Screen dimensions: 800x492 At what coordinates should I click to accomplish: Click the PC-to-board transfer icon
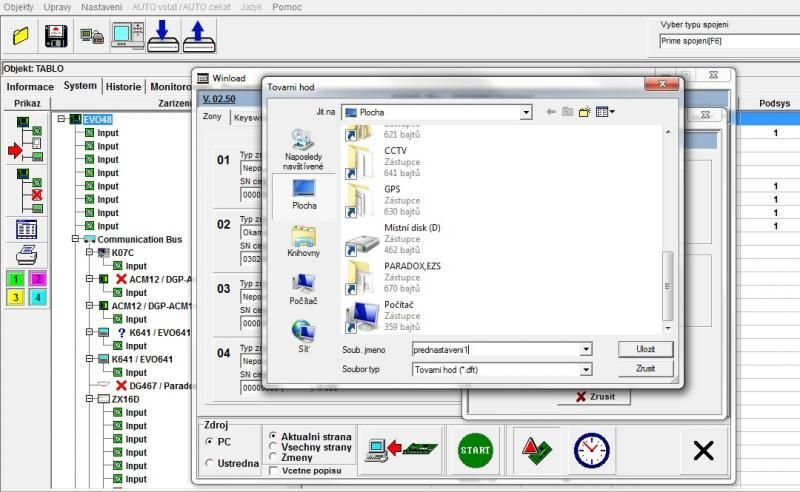[x=401, y=450]
